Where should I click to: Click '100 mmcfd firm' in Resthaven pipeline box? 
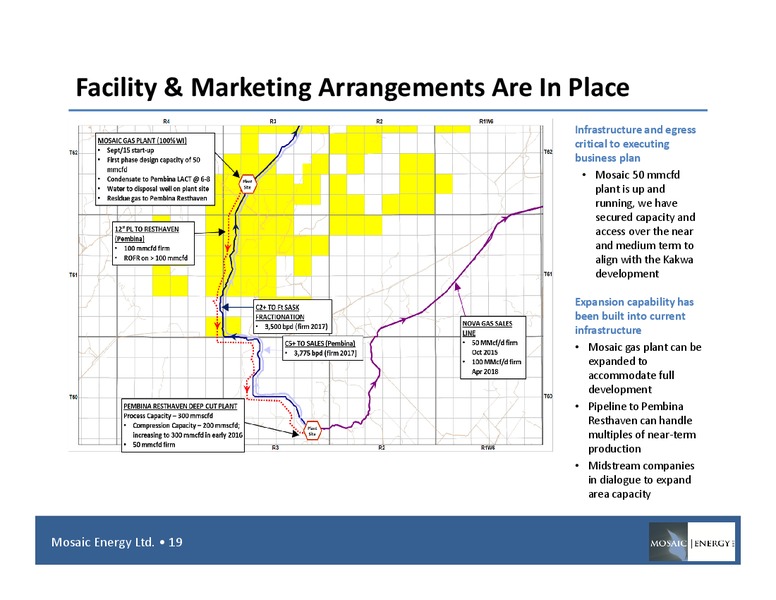point(146,249)
